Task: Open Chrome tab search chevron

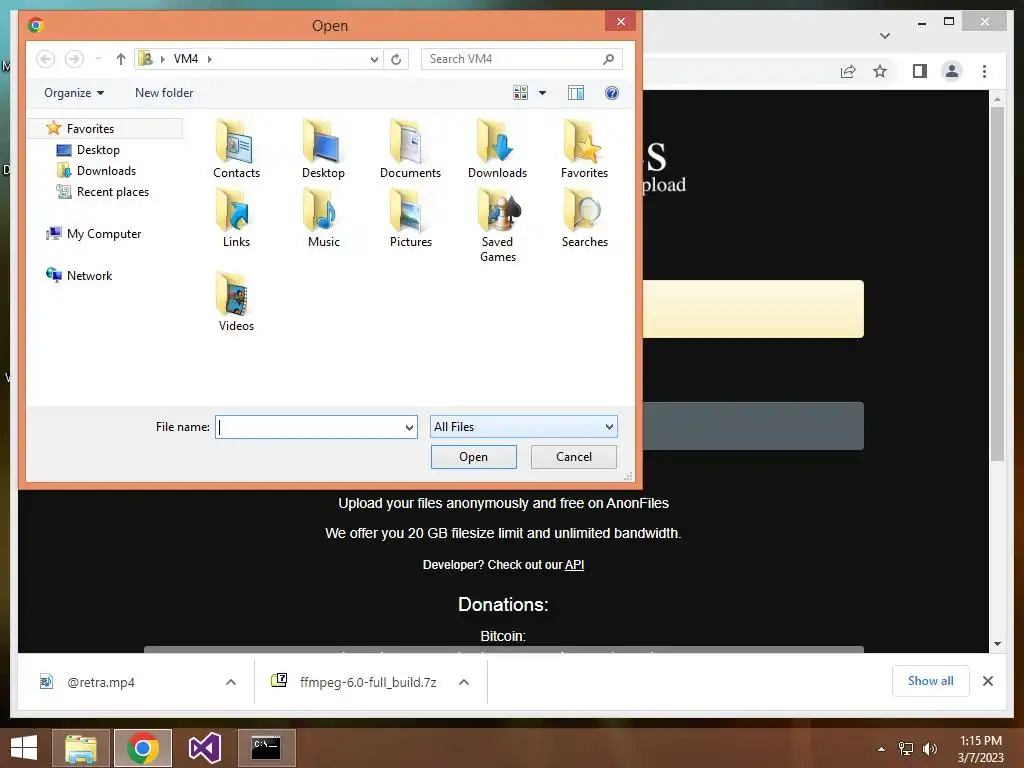Action: [885, 36]
